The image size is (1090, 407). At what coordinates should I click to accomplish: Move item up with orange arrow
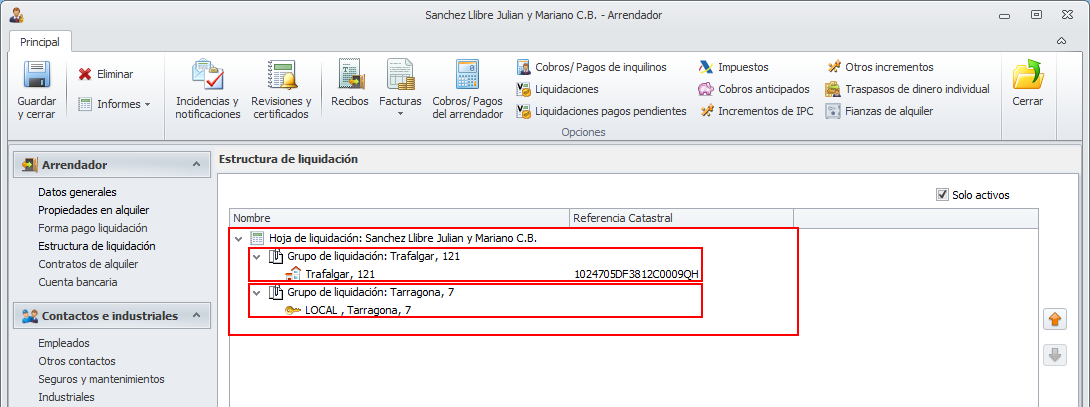coord(1055,320)
